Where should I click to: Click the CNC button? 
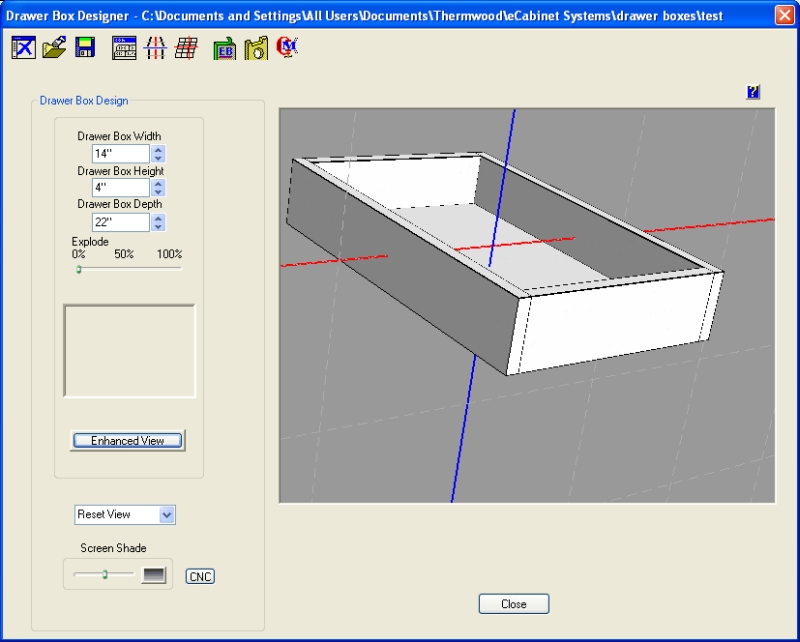click(200, 576)
